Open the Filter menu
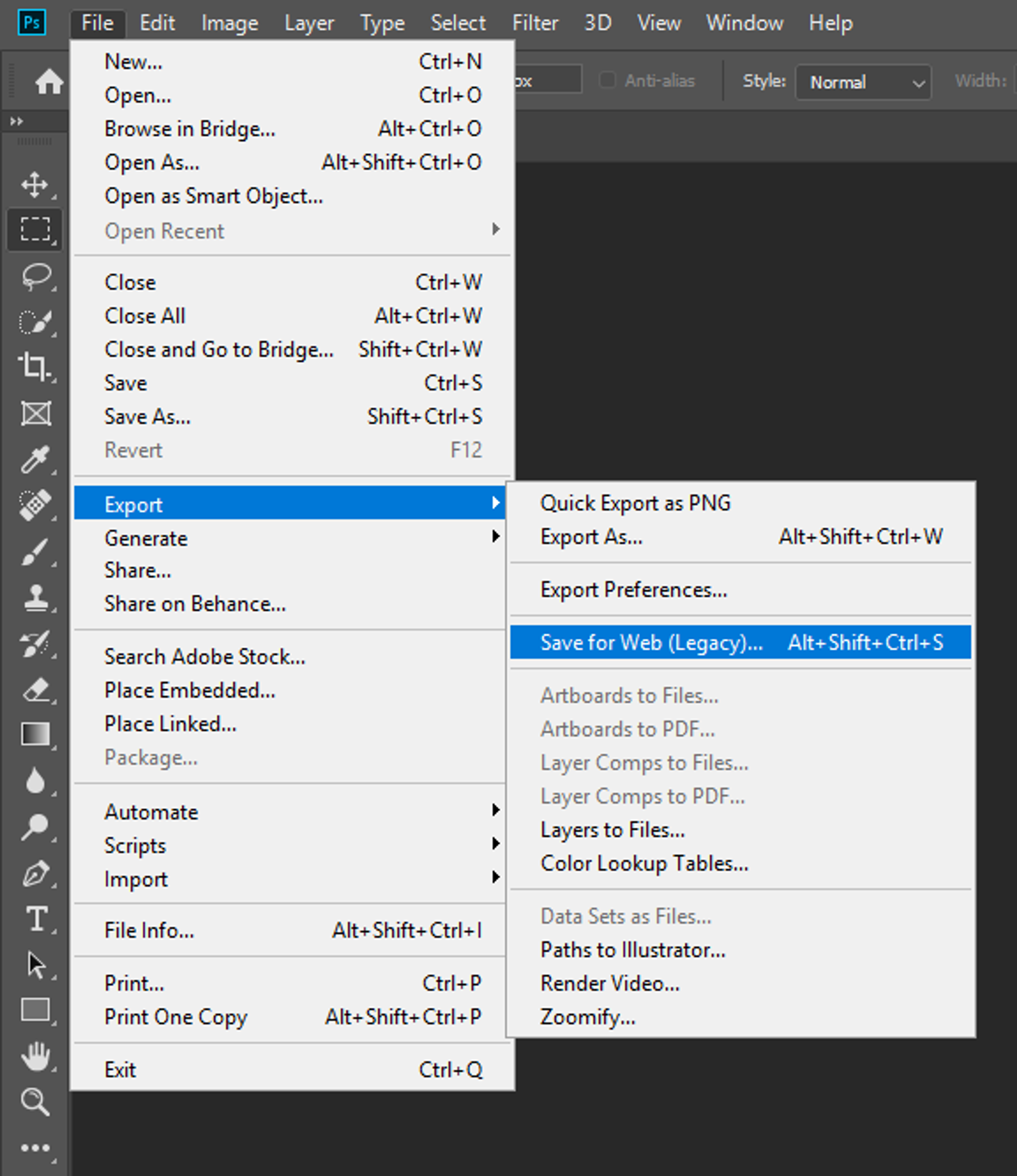Screen dimensions: 1017x1176 point(535,23)
